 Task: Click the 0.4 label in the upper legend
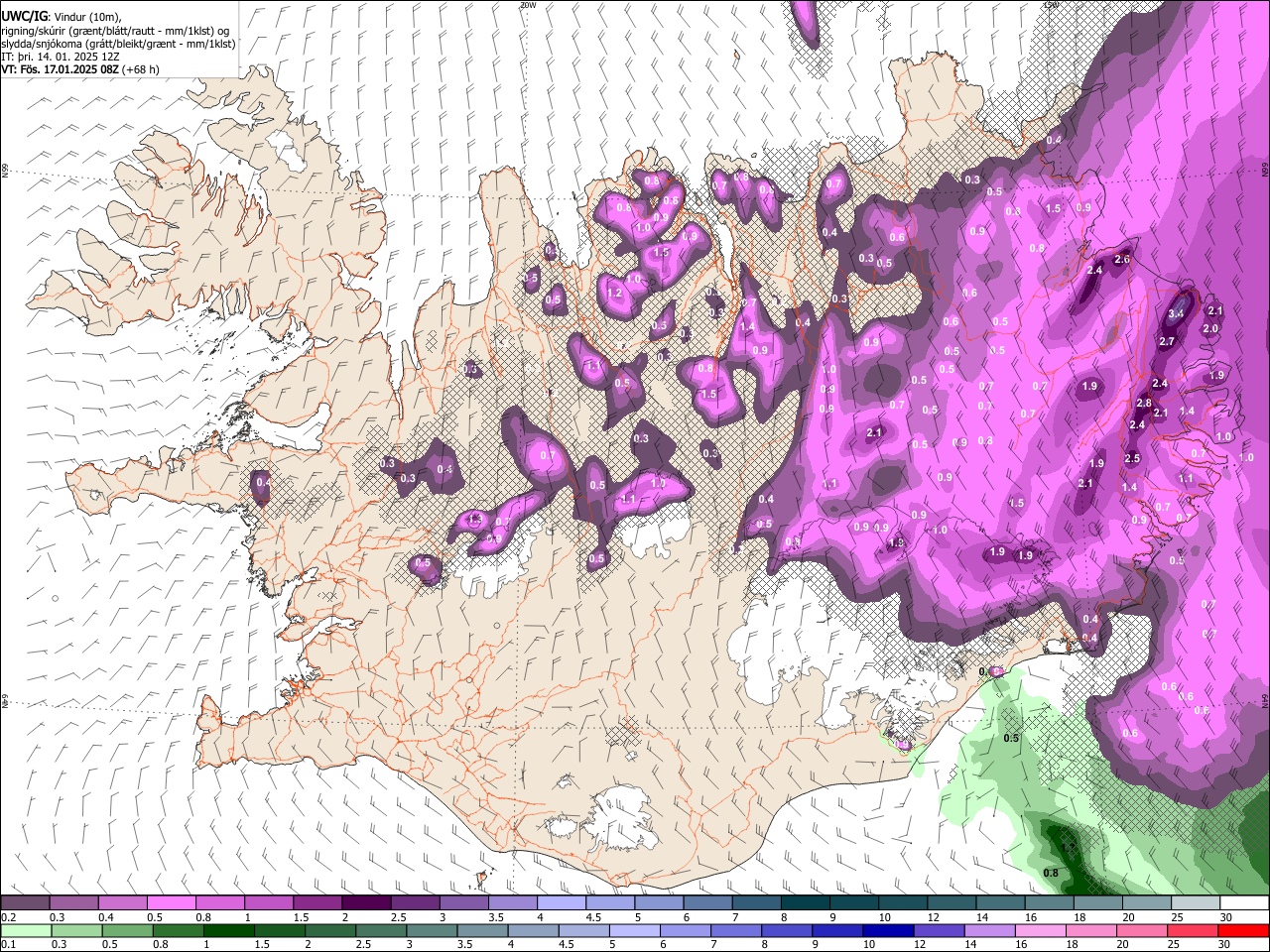[105, 917]
